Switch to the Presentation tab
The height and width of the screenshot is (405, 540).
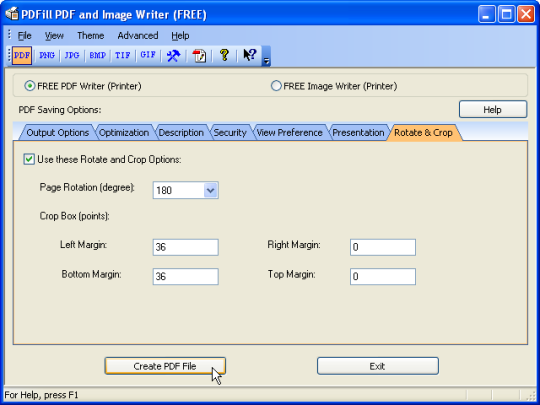(358, 133)
